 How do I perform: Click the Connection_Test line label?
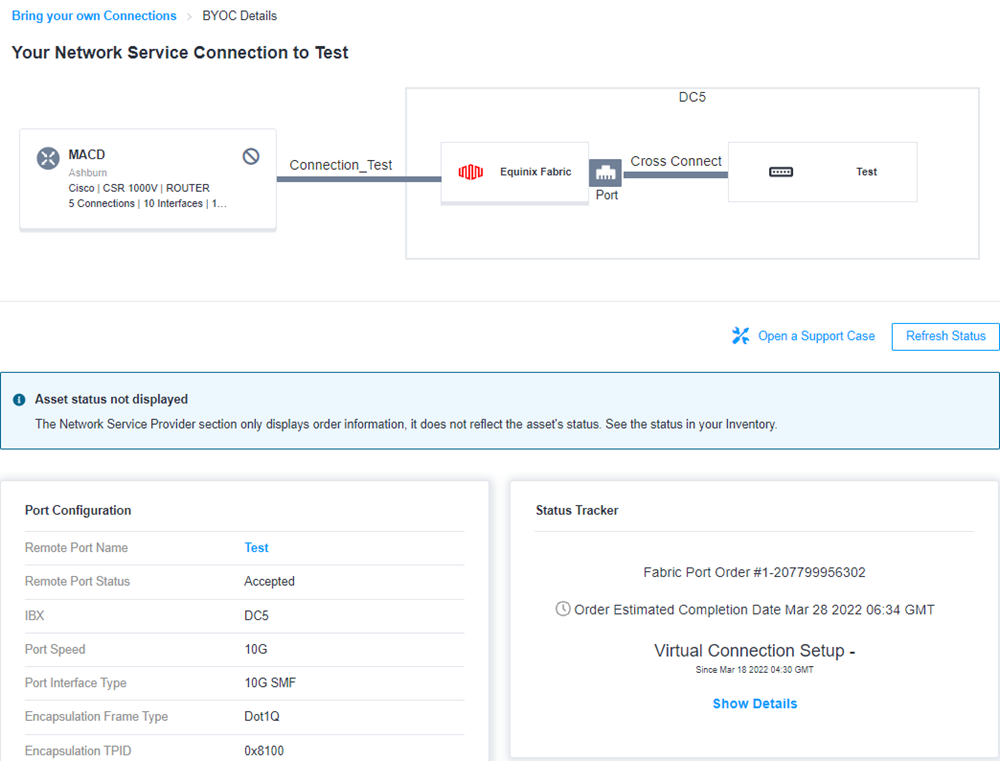(x=341, y=165)
